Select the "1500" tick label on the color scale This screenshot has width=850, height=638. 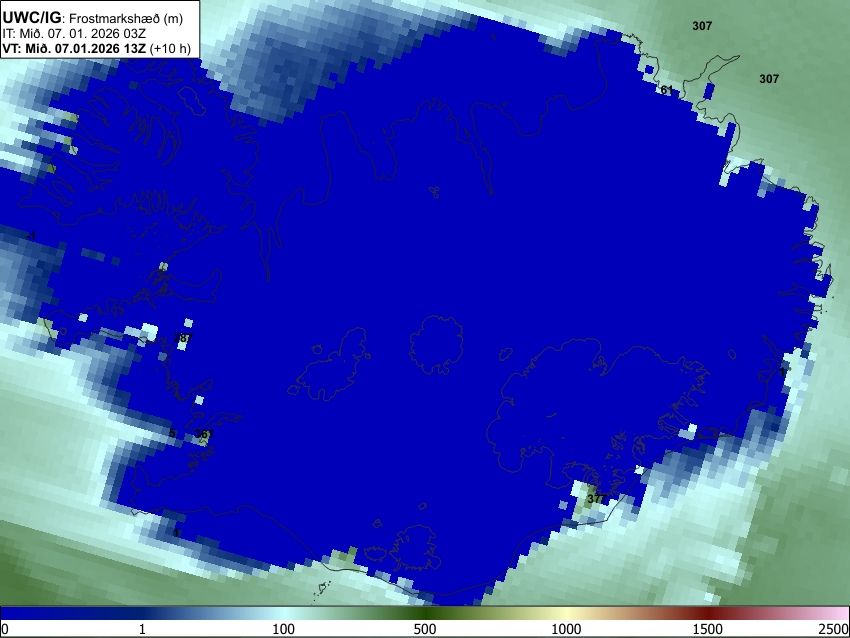point(707,629)
